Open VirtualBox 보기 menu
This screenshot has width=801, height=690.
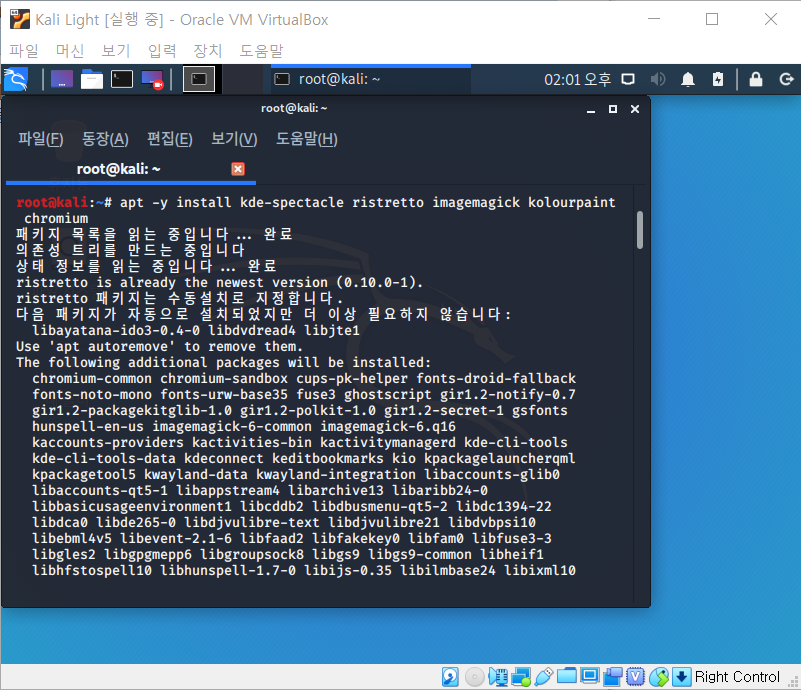(x=115, y=51)
